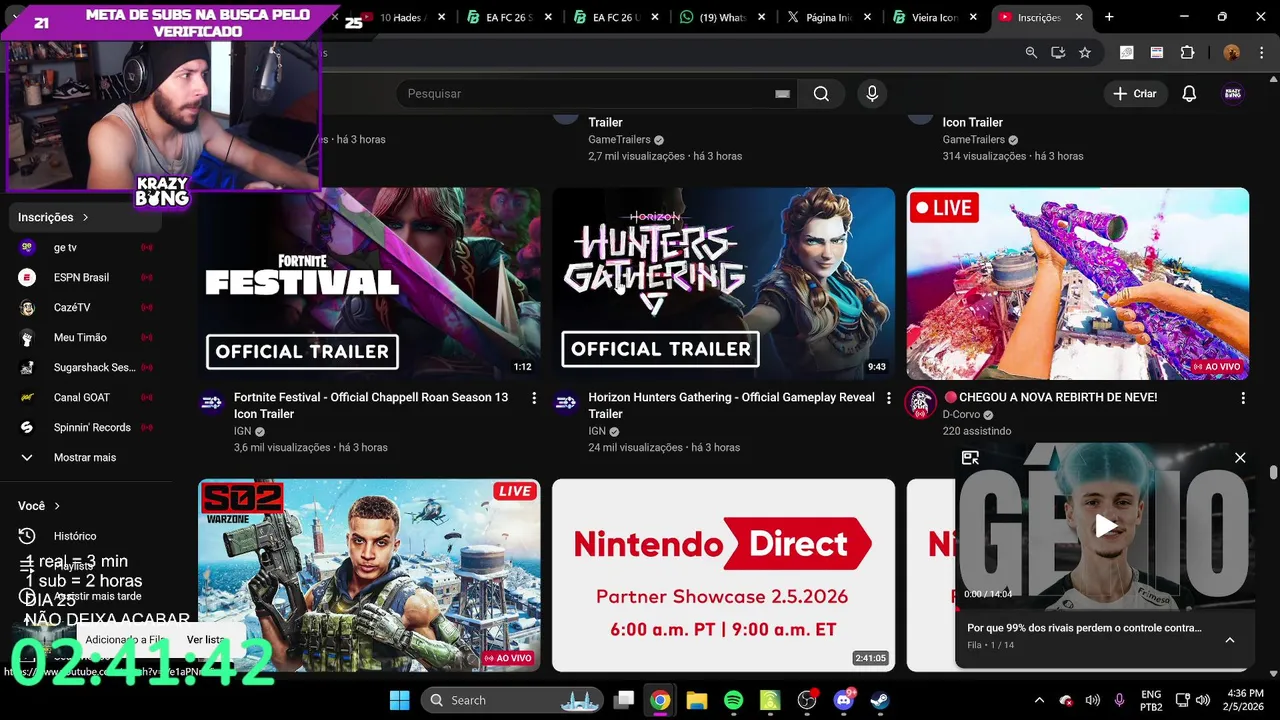Open the Criar create menu

tap(1135, 93)
